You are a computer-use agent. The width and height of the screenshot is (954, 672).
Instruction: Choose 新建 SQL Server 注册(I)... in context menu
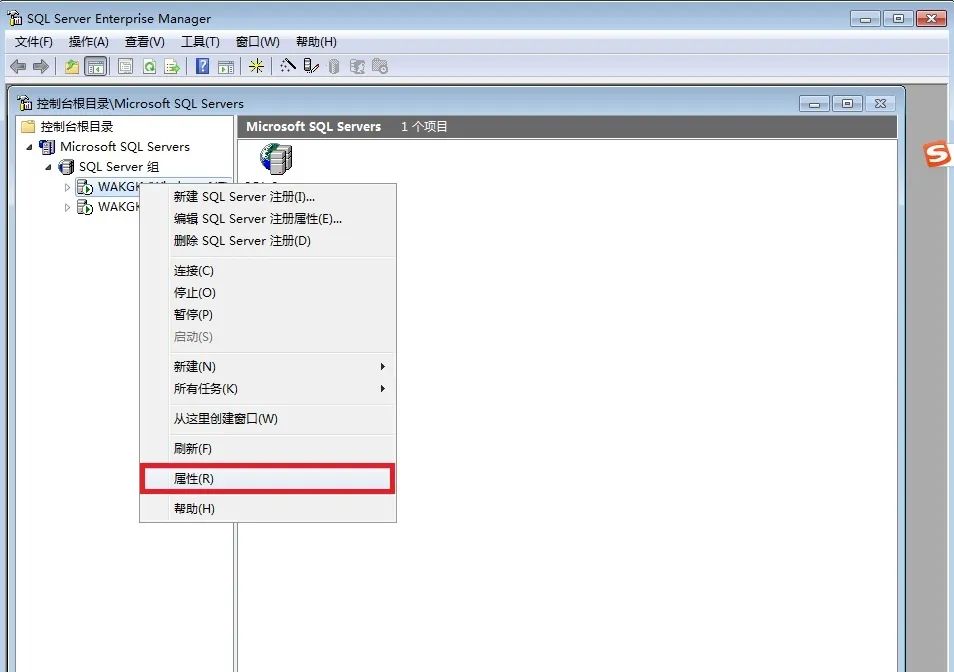pos(268,196)
